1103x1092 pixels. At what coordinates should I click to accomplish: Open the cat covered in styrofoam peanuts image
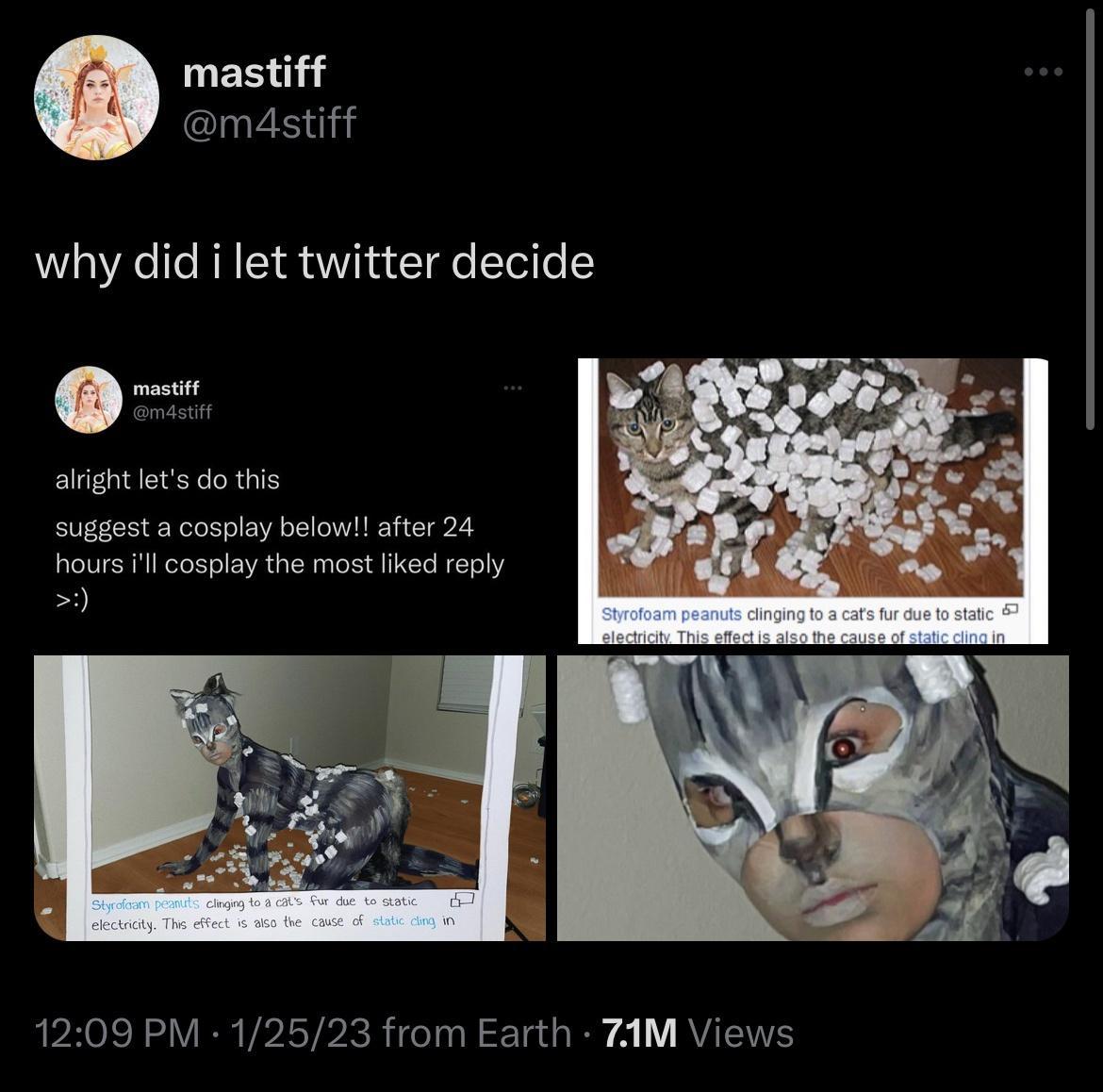tap(813, 481)
